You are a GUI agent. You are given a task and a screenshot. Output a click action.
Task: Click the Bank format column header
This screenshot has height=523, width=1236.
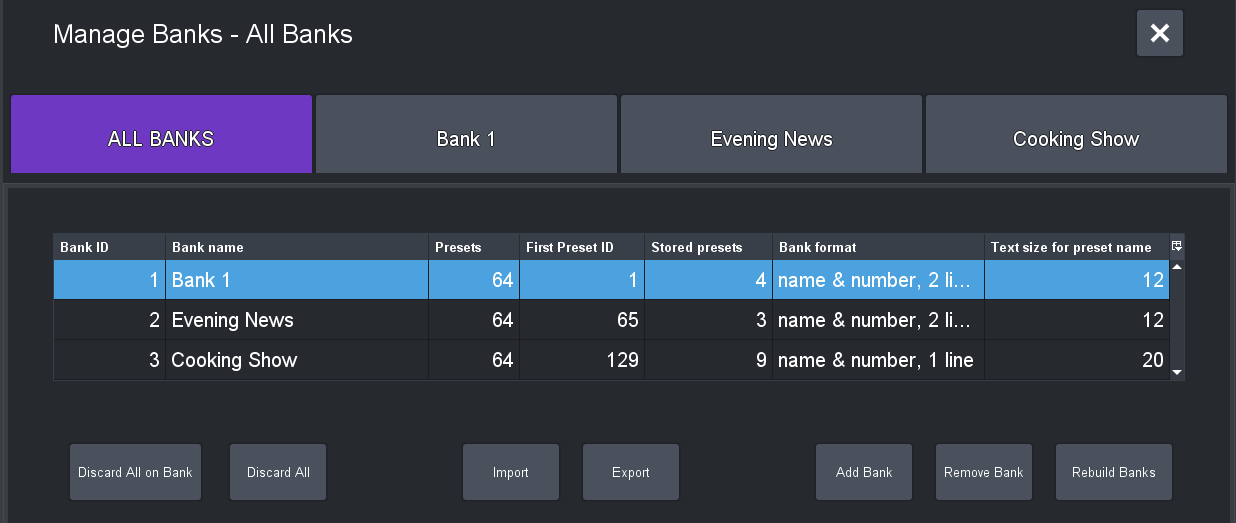click(879, 247)
